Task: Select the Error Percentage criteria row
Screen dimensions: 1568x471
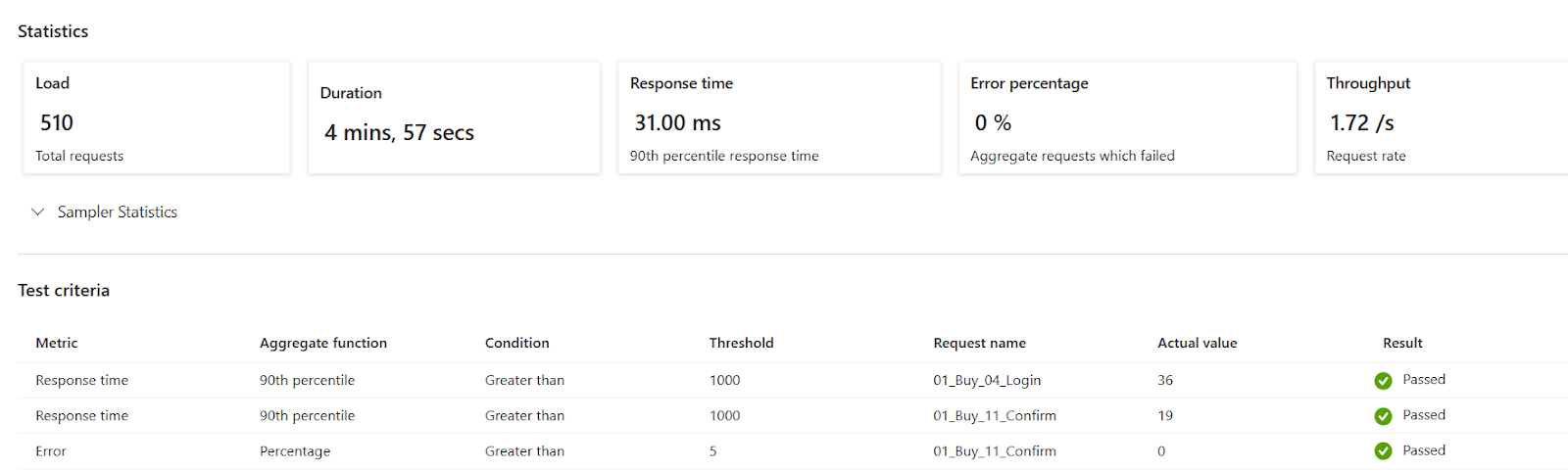Action: pos(793,451)
